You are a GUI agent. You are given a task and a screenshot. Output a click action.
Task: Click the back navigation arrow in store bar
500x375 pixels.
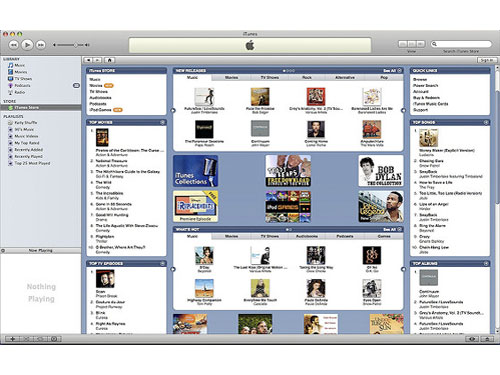88,60
